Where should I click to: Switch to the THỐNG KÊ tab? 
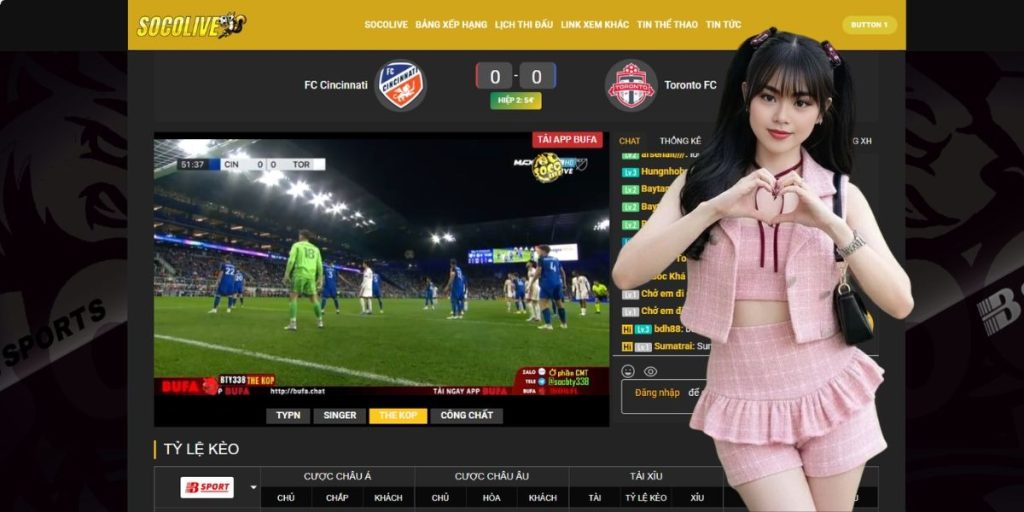(x=680, y=141)
